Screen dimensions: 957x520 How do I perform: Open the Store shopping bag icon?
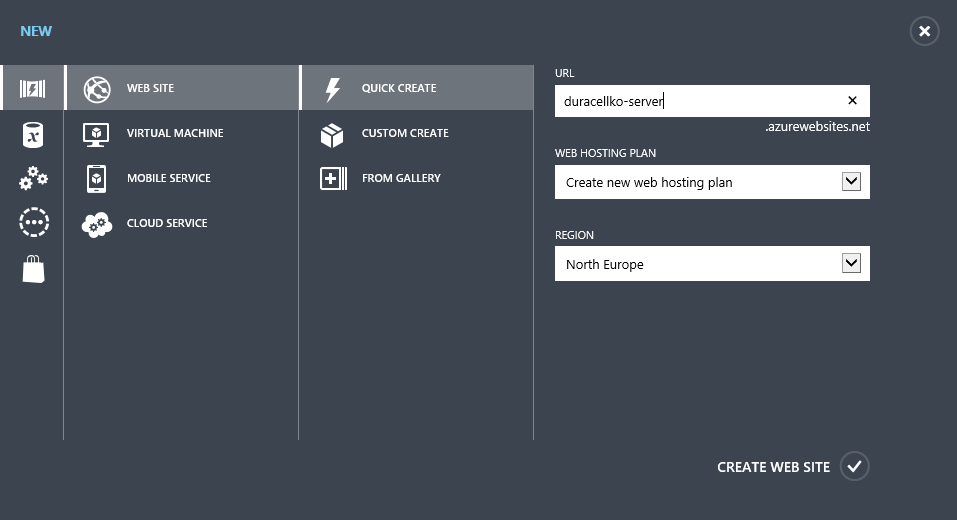[34, 269]
